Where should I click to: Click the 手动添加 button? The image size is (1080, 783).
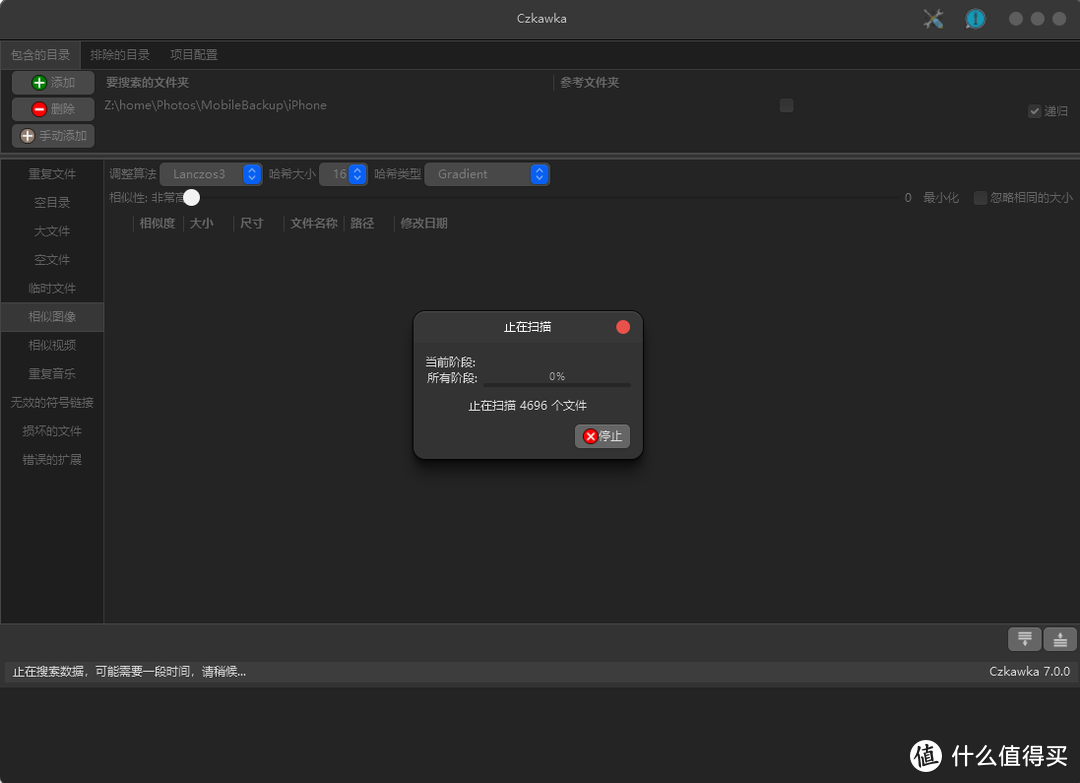[52, 135]
